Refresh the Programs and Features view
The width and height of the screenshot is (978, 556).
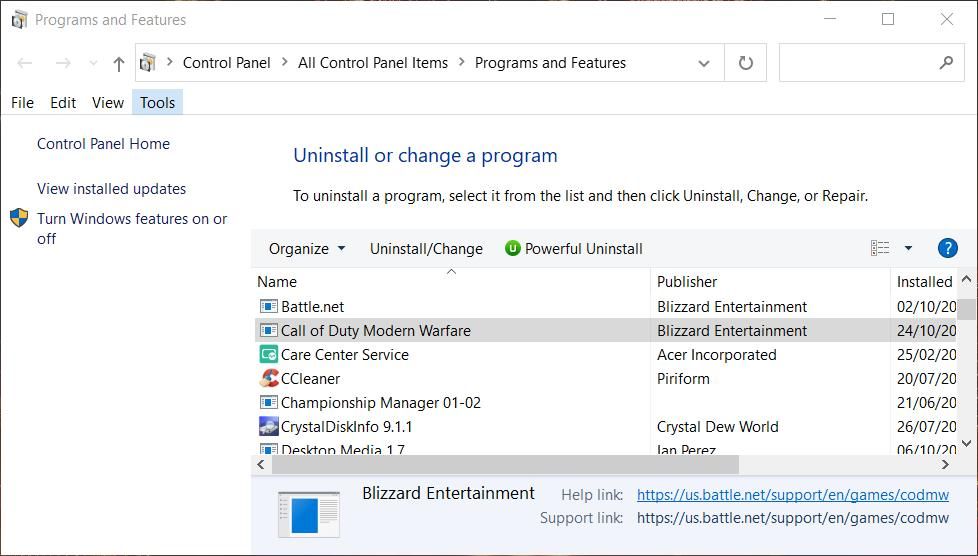(745, 63)
